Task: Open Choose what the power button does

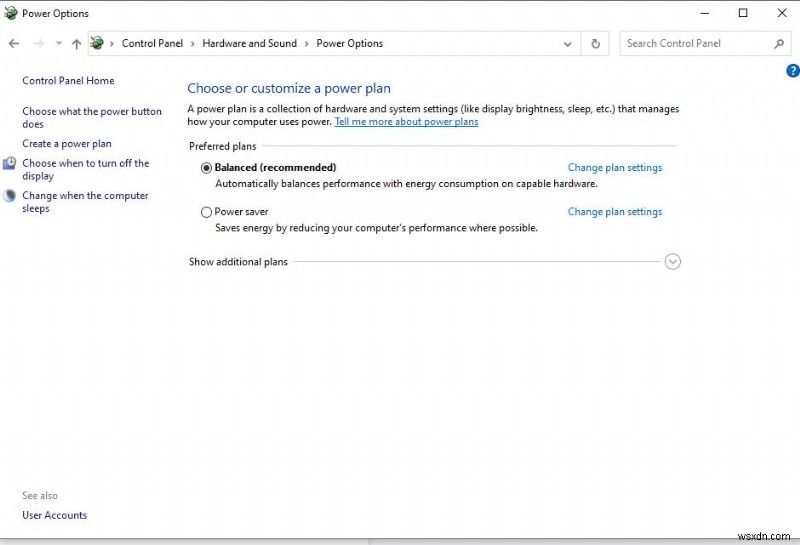Action: coord(92,117)
